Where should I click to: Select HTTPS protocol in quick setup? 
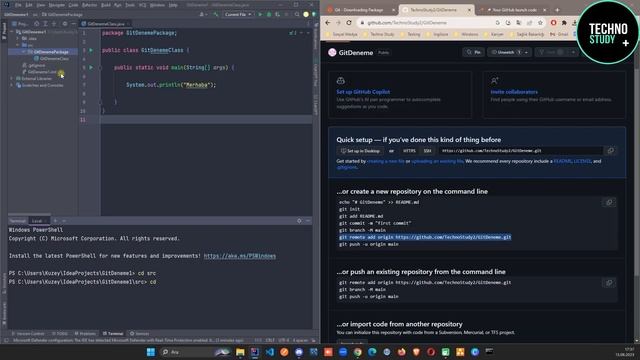[x=409, y=151]
